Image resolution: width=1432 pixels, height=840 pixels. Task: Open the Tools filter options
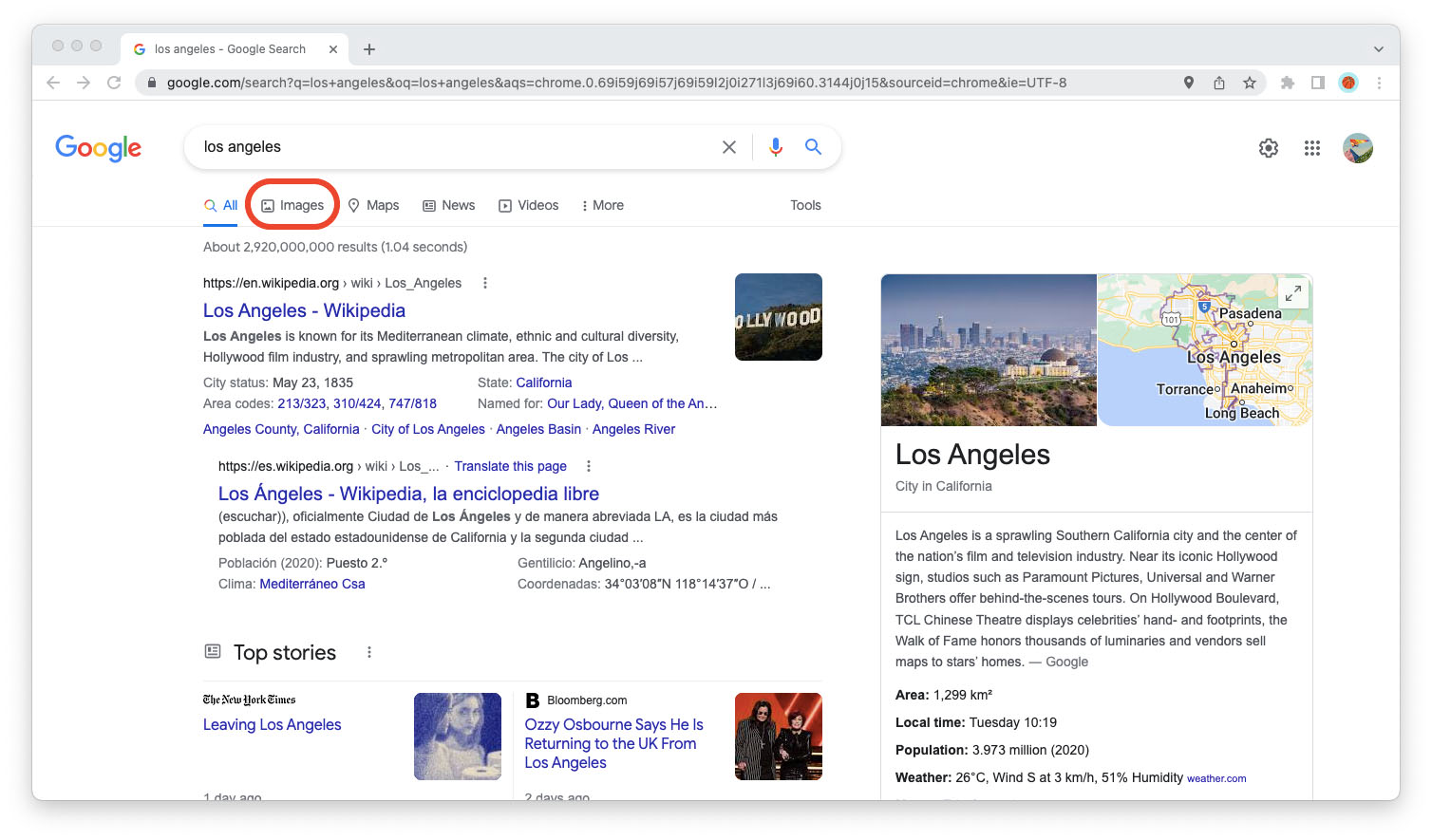(x=805, y=205)
